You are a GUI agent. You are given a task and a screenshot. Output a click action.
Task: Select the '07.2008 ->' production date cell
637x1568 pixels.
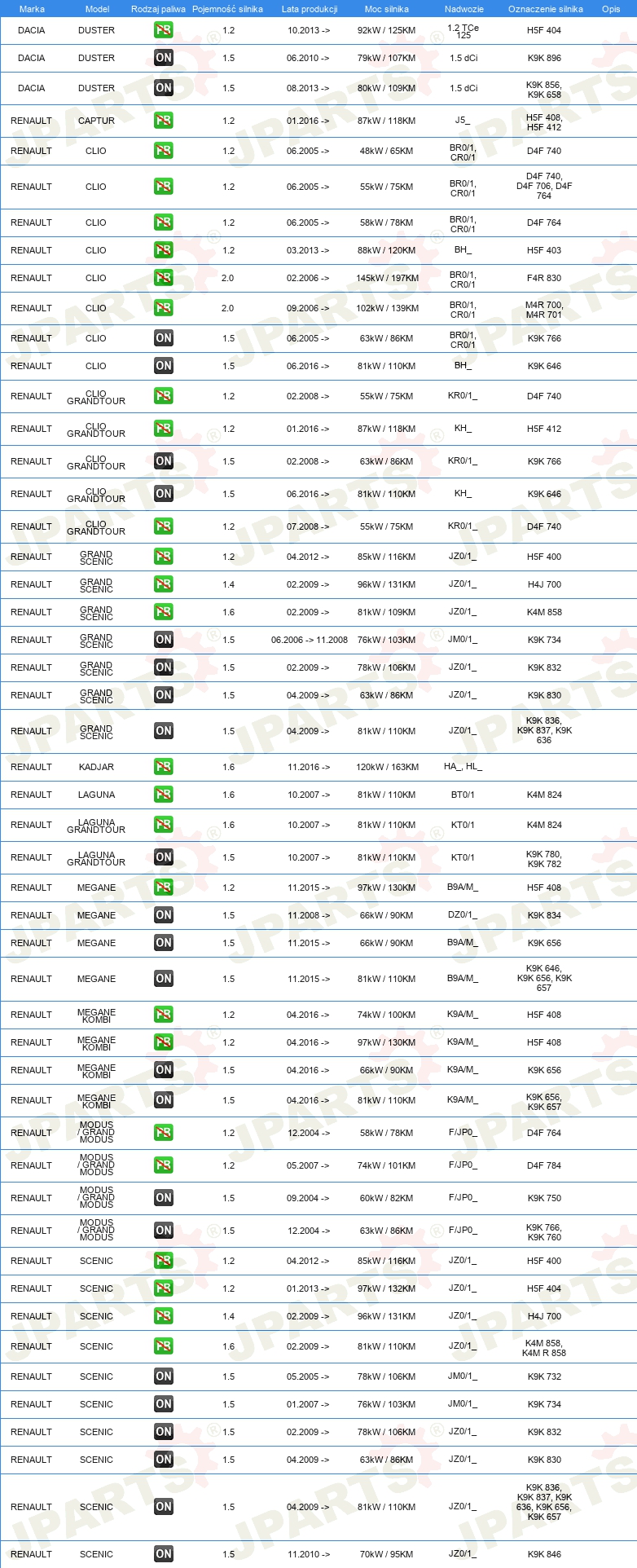pyautogui.click(x=308, y=526)
